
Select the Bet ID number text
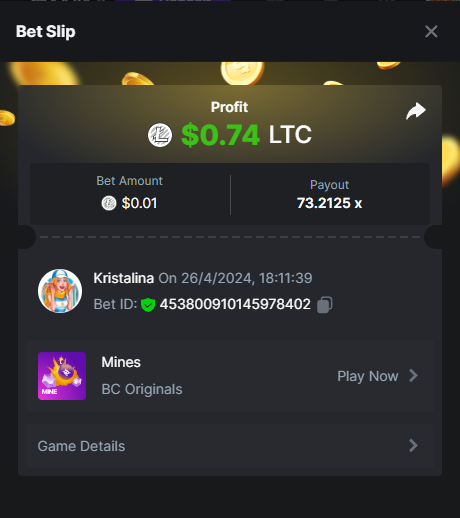pyautogui.click(x=235, y=304)
